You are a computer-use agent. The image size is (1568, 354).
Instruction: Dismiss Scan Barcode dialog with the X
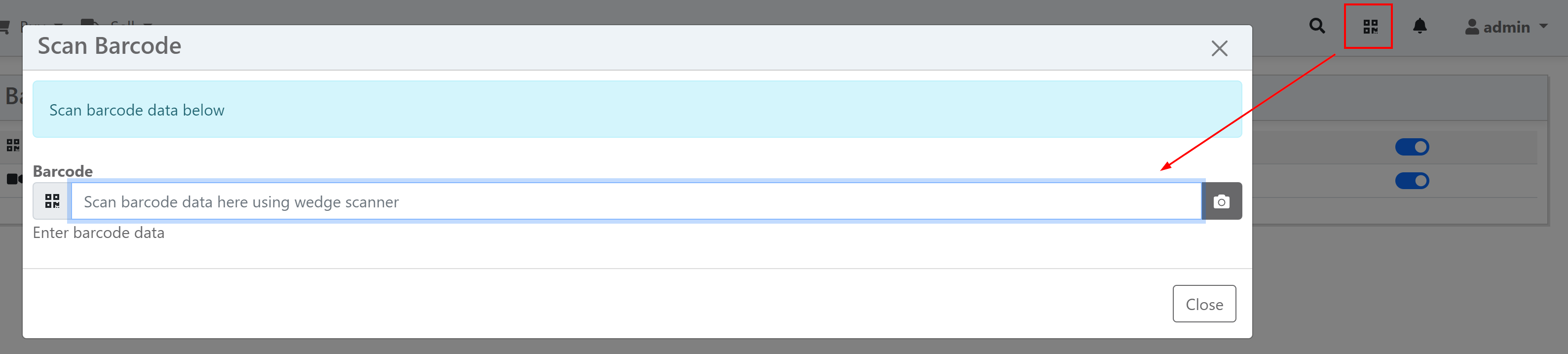tap(1219, 48)
